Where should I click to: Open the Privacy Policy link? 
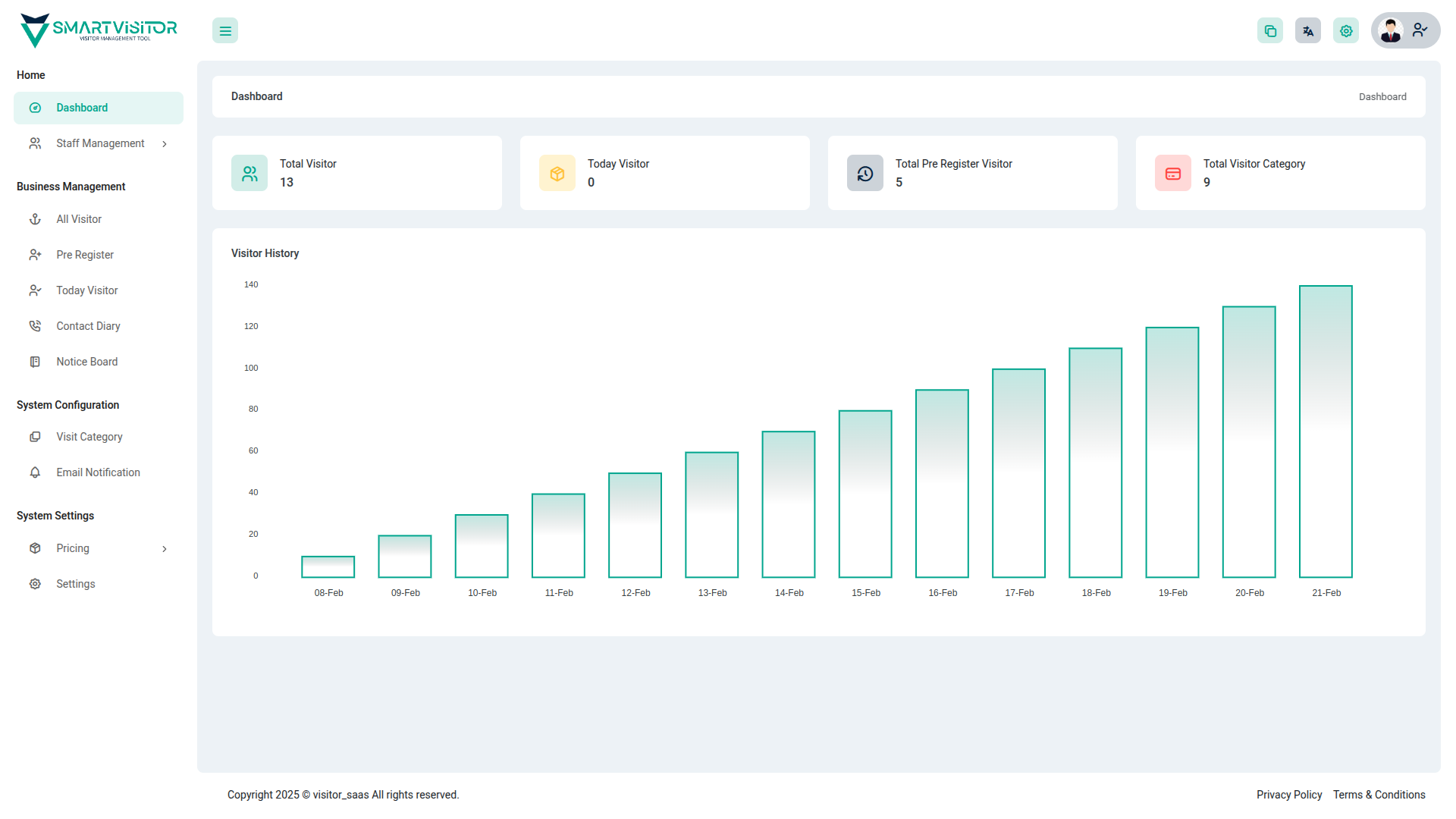point(1288,795)
